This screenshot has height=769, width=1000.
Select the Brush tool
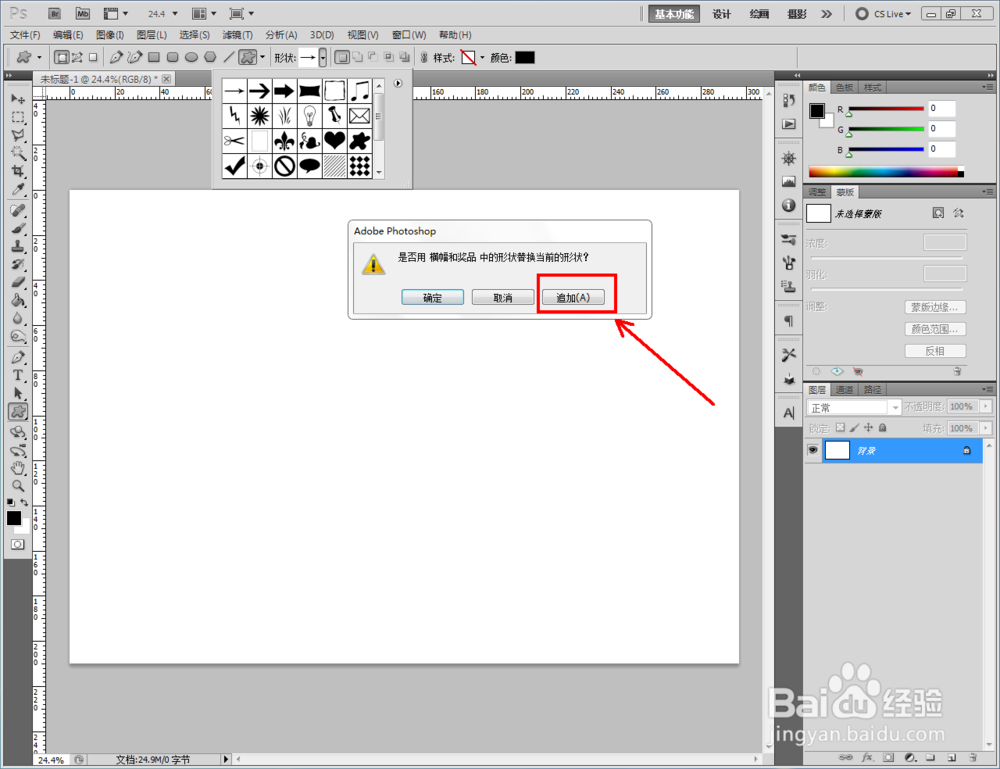[18, 228]
